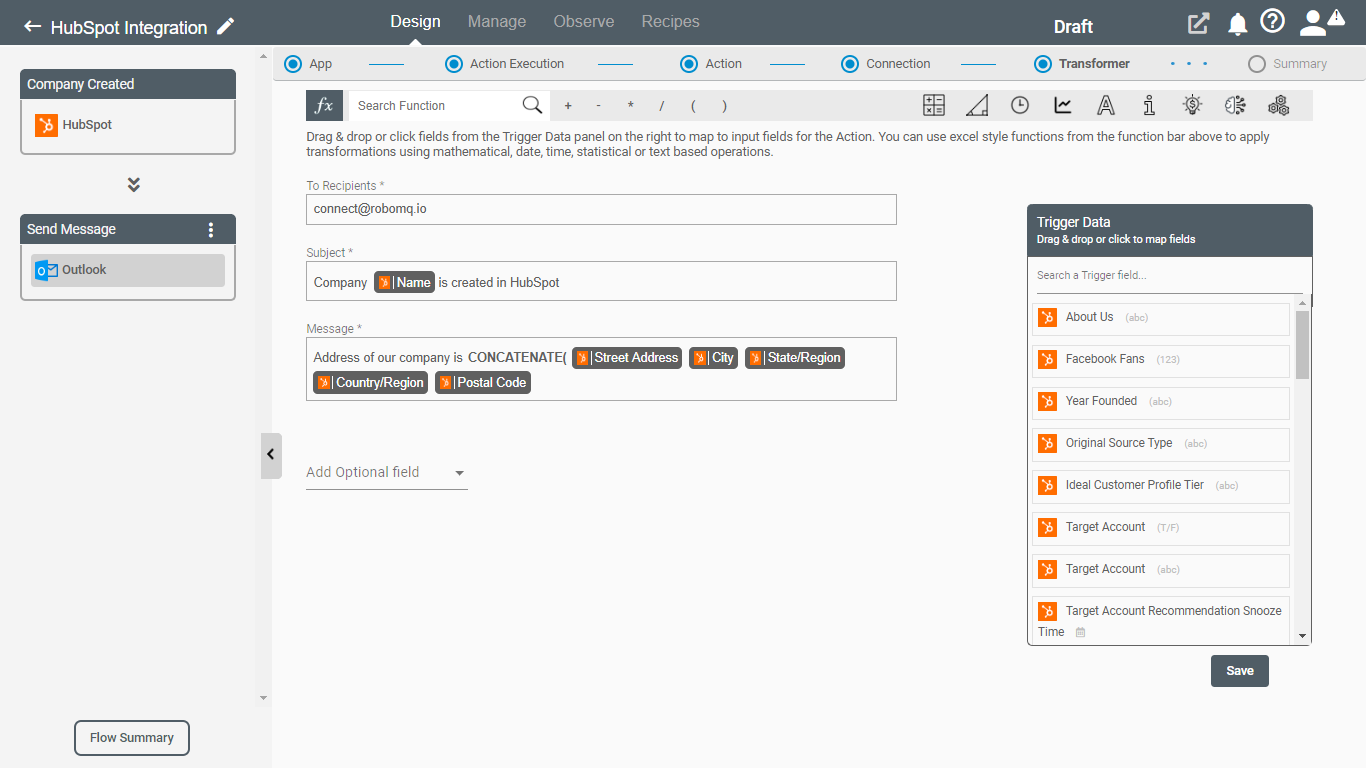Open the gears functions icon
Screen dimensions: 1366x768
(1278, 105)
